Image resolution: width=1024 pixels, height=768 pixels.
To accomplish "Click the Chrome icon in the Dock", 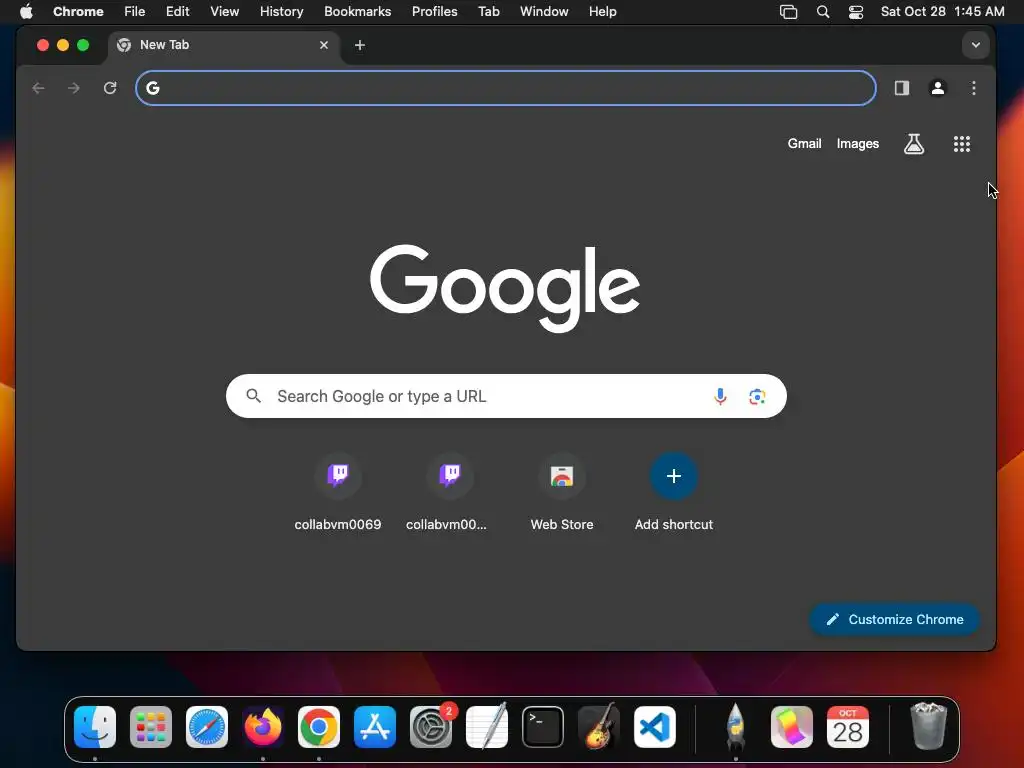I will pos(319,727).
